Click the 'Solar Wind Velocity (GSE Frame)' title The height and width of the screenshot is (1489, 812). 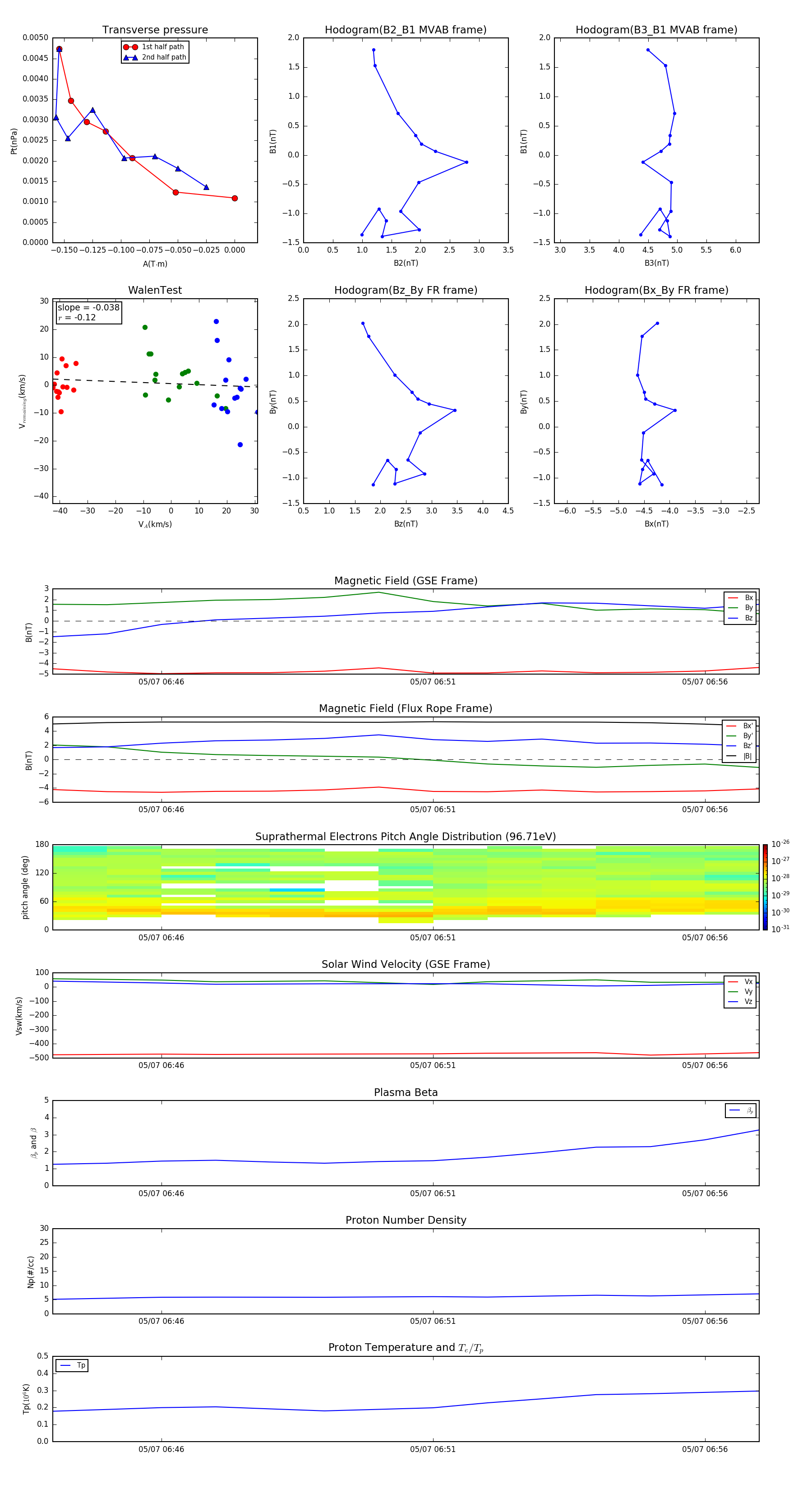(406, 965)
